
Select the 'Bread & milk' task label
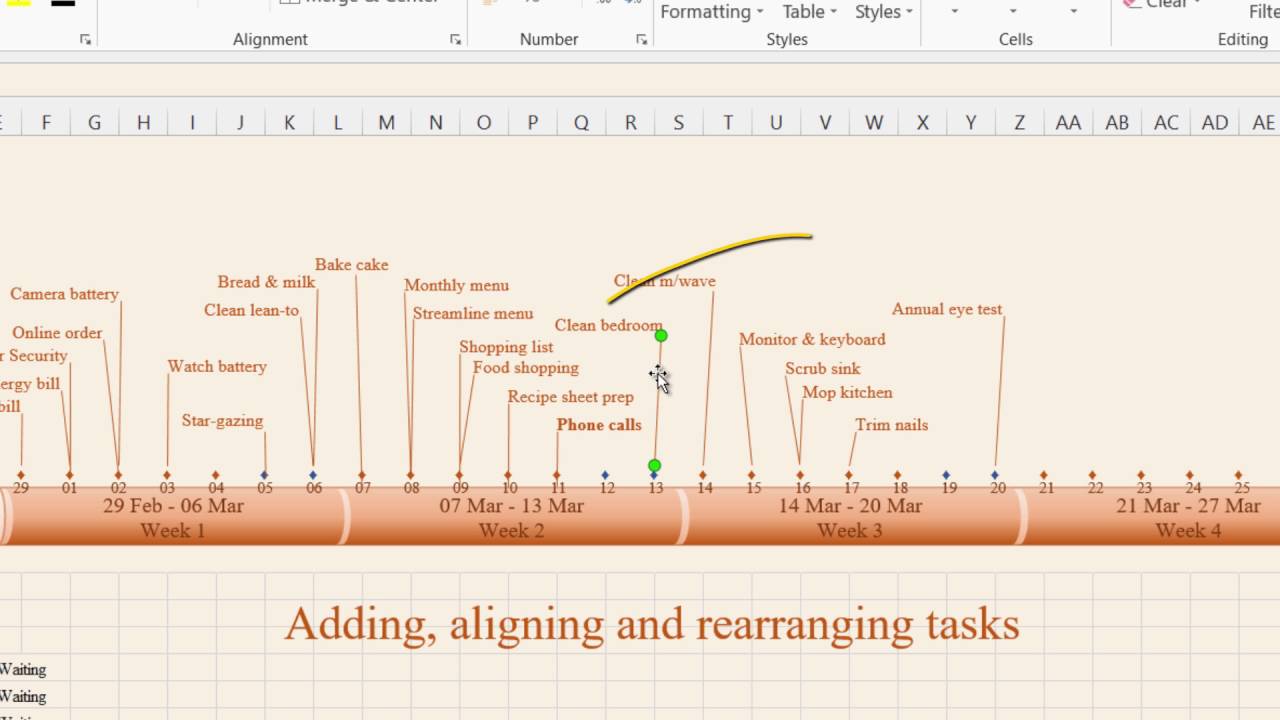(266, 282)
